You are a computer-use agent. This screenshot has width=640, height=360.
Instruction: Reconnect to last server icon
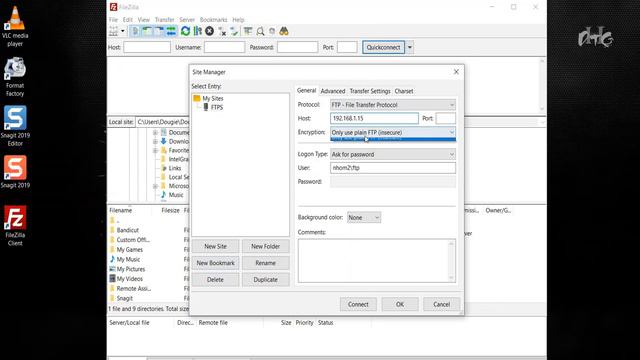pyautogui.click(x=234, y=31)
